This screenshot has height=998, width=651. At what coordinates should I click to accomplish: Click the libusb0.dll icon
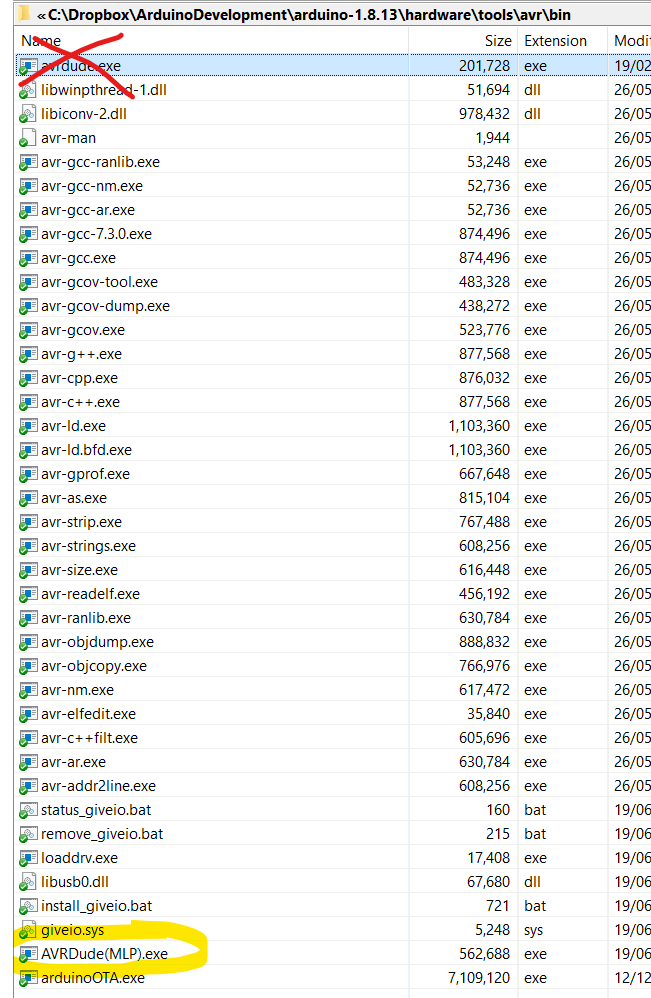(27, 883)
